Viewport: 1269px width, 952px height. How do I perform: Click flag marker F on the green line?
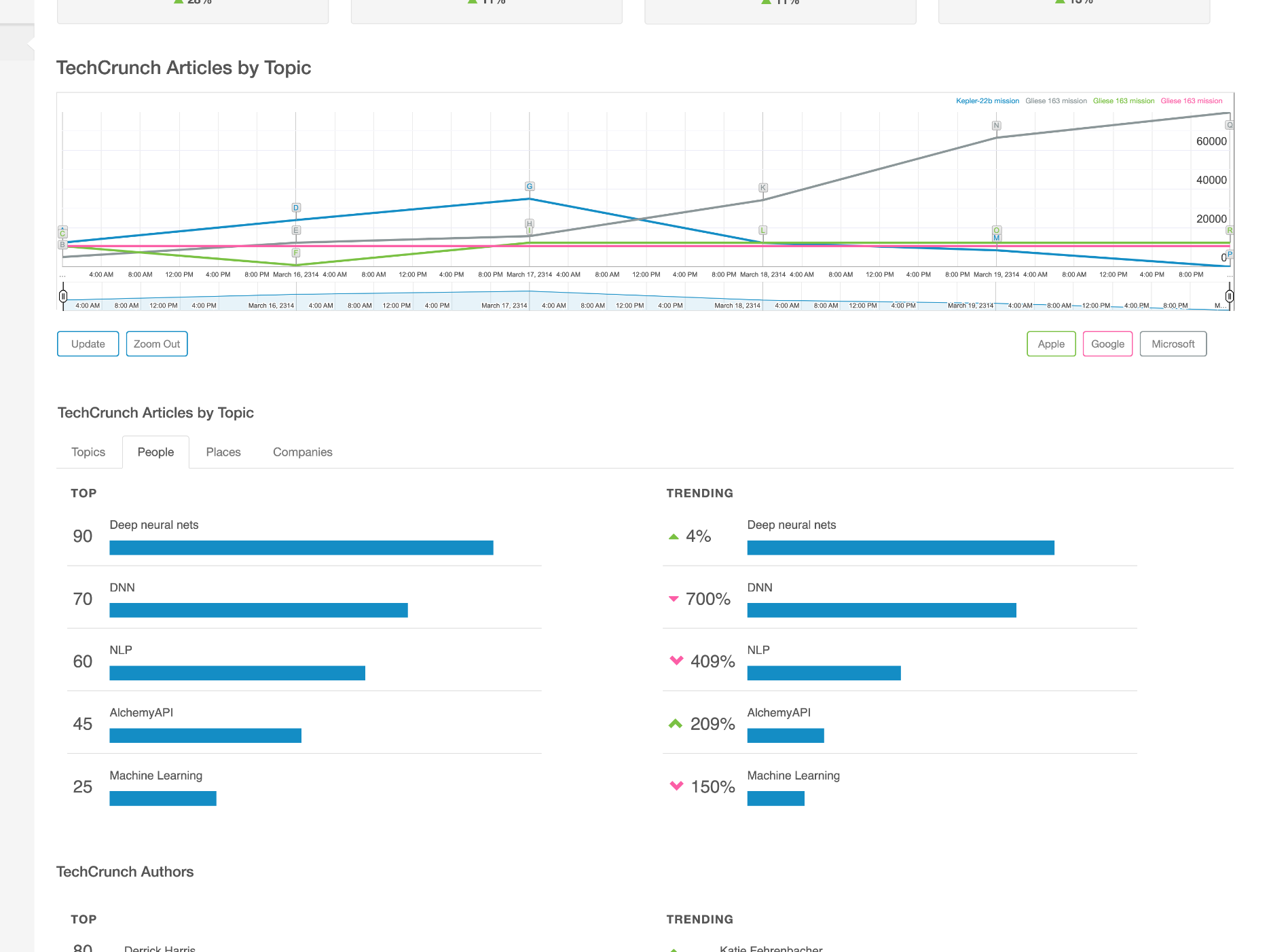coord(296,252)
